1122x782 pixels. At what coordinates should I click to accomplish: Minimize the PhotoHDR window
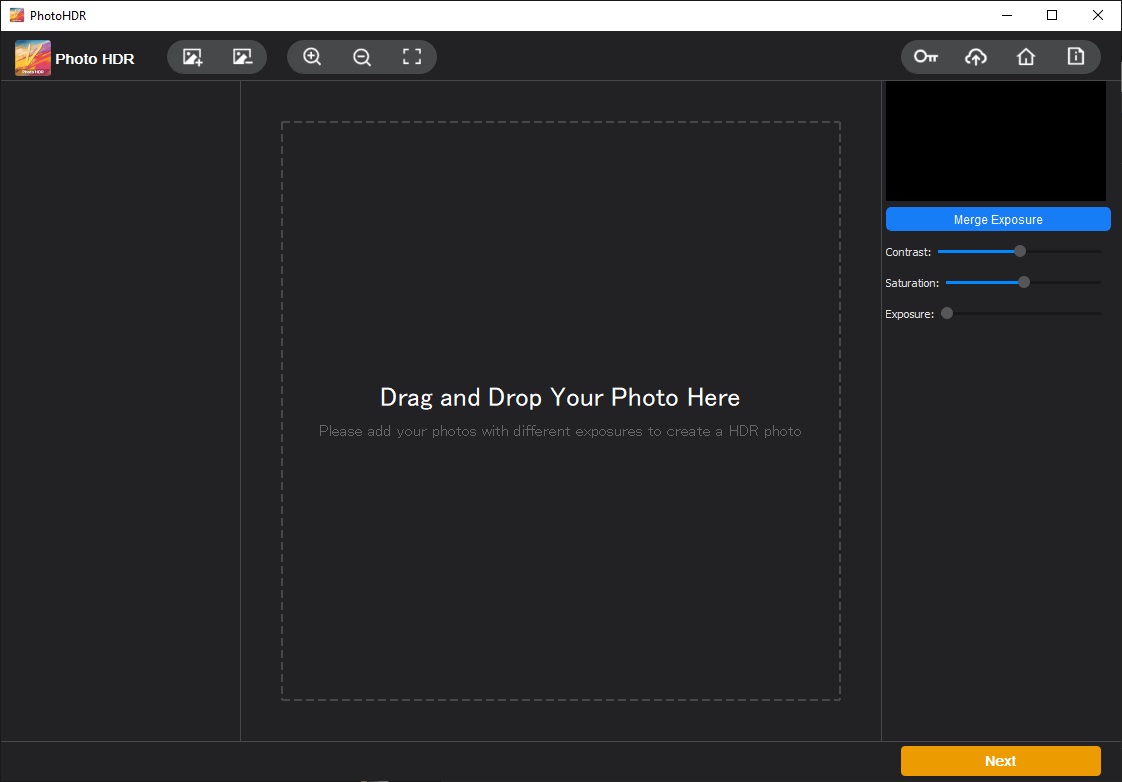1007,15
